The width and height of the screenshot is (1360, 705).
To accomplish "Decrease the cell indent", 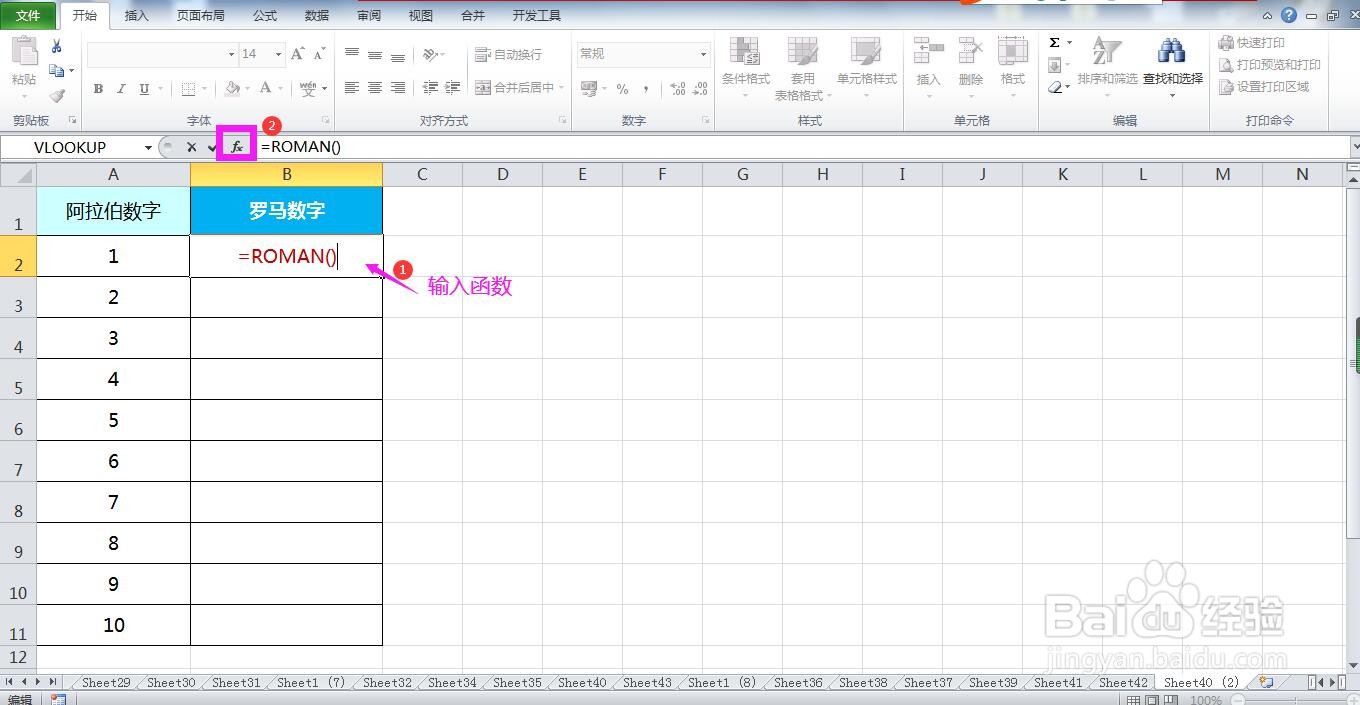I will pyautogui.click(x=430, y=88).
